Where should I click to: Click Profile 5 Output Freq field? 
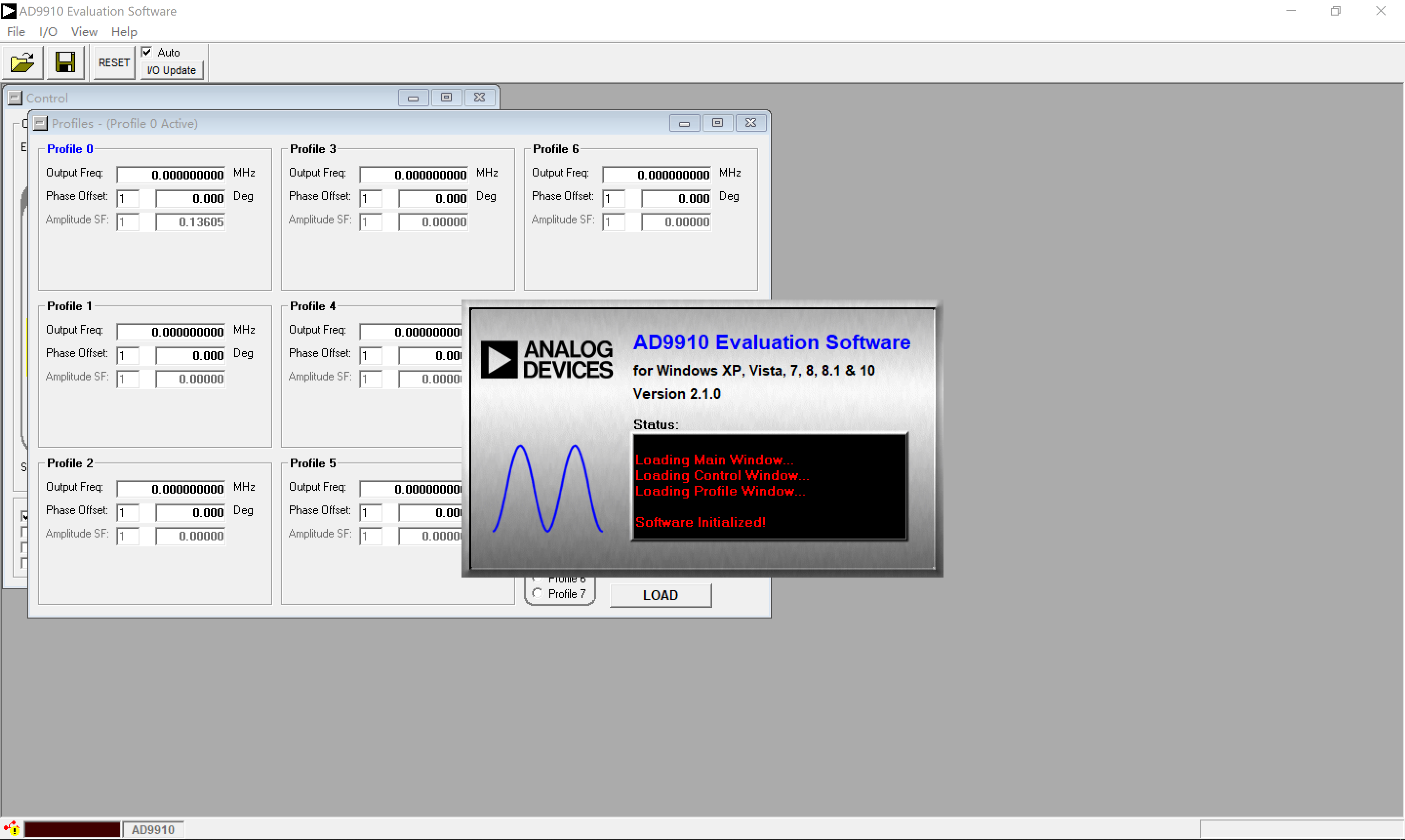click(x=411, y=488)
